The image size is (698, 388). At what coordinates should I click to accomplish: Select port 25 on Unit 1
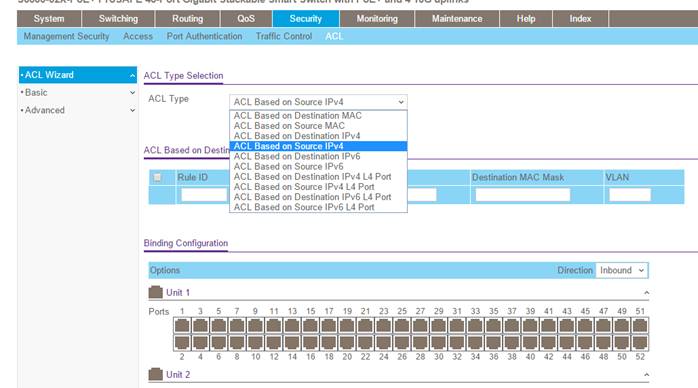[x=402, y=326]
